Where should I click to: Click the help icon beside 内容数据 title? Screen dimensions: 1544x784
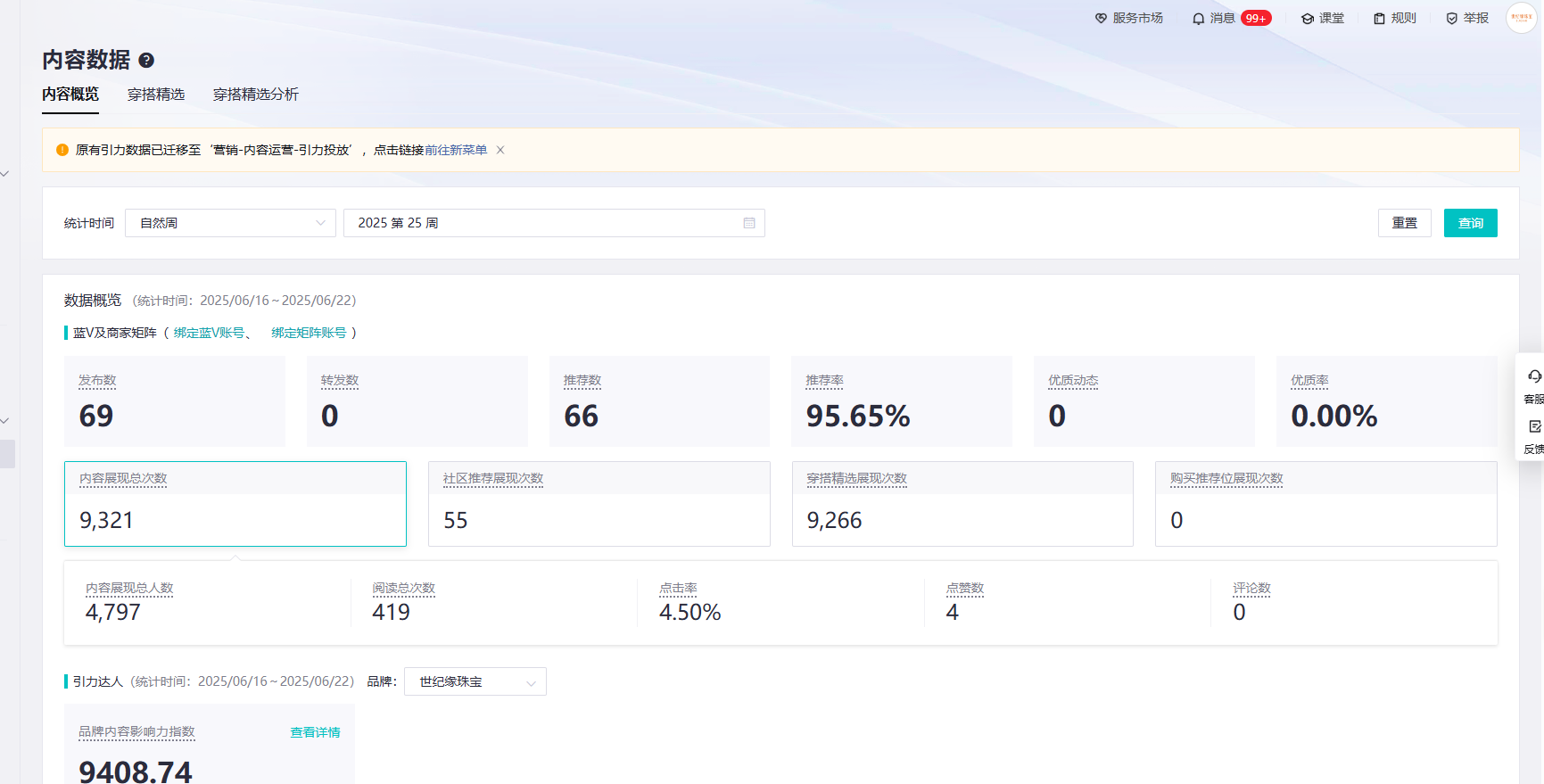tap(147, 61)
